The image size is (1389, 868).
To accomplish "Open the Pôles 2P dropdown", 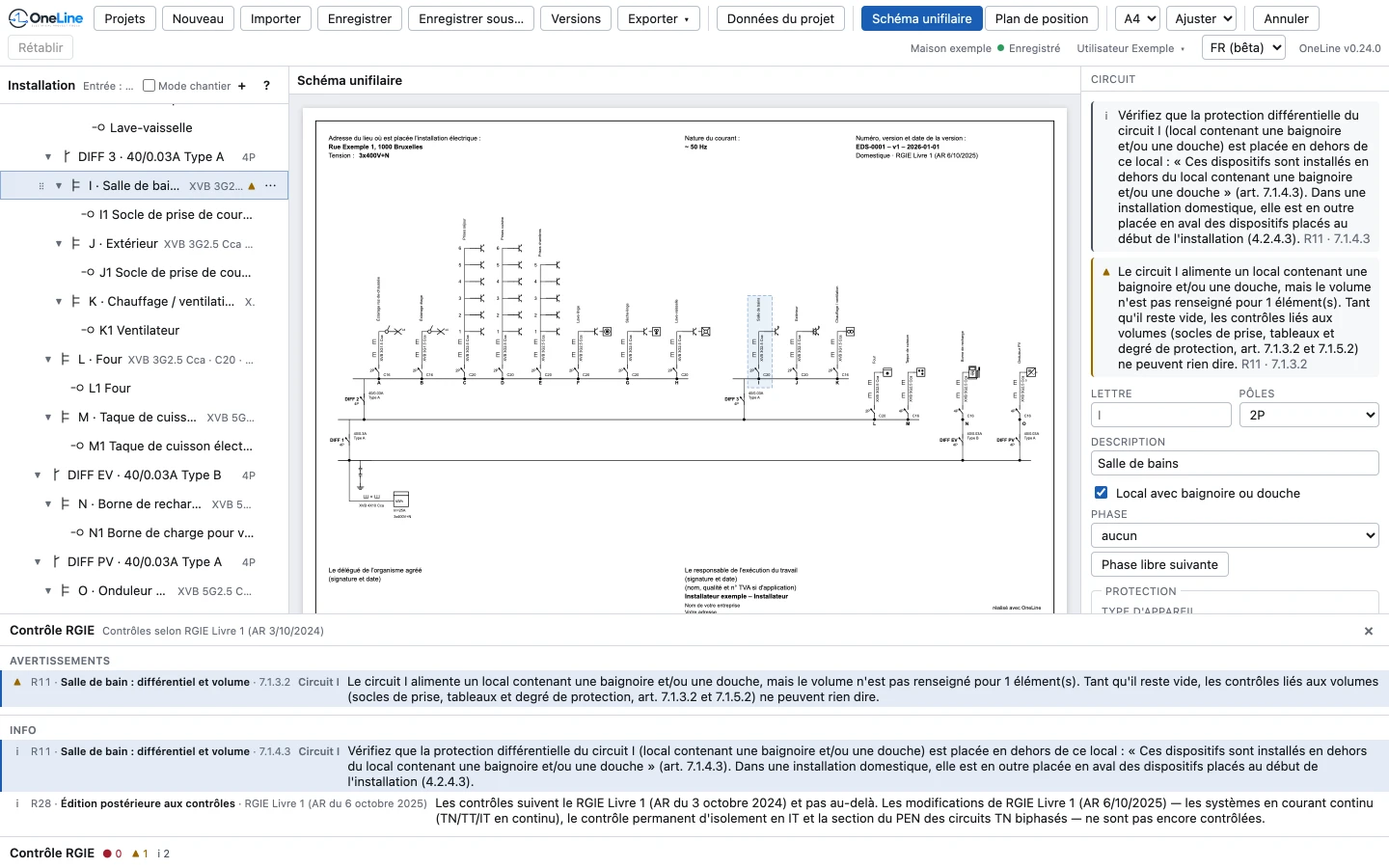I will [x=1309, y=415].
